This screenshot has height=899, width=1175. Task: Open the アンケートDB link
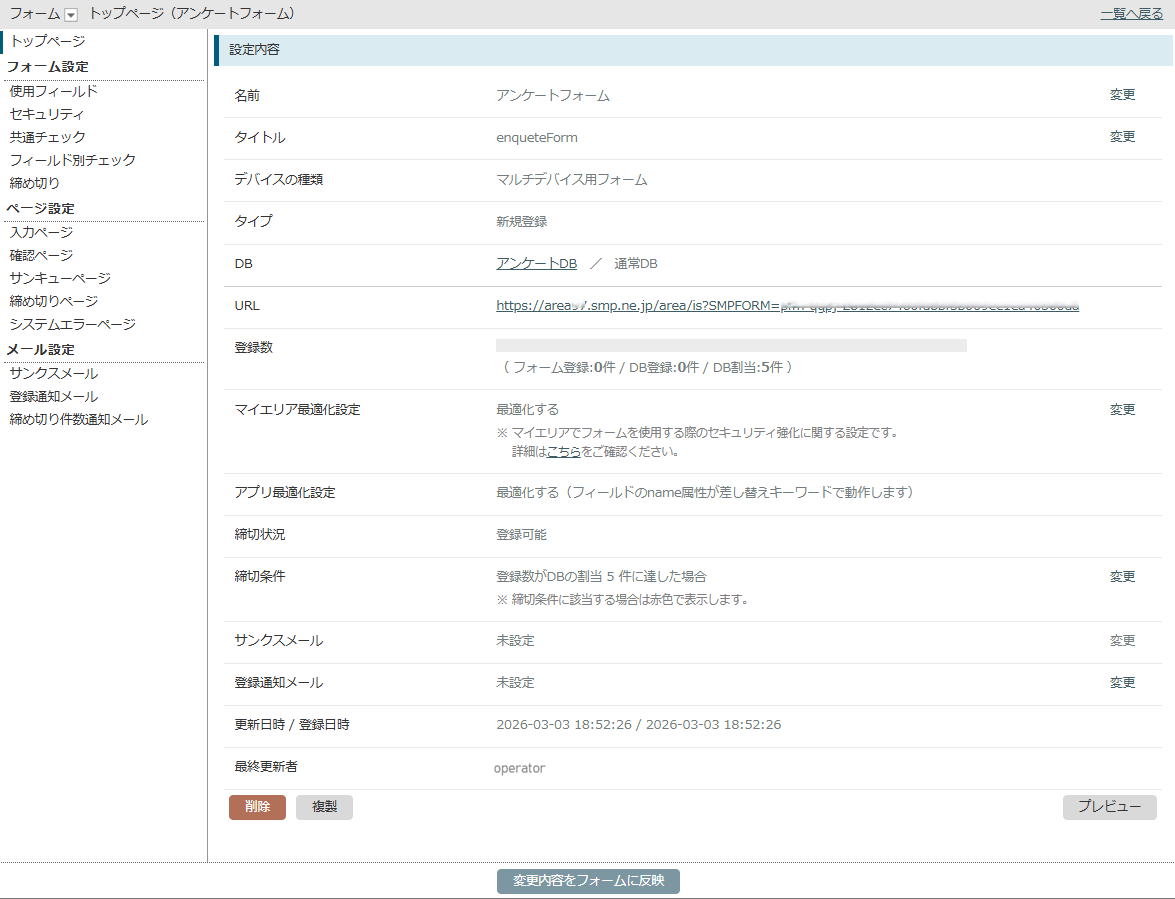[x=536, y=263]
